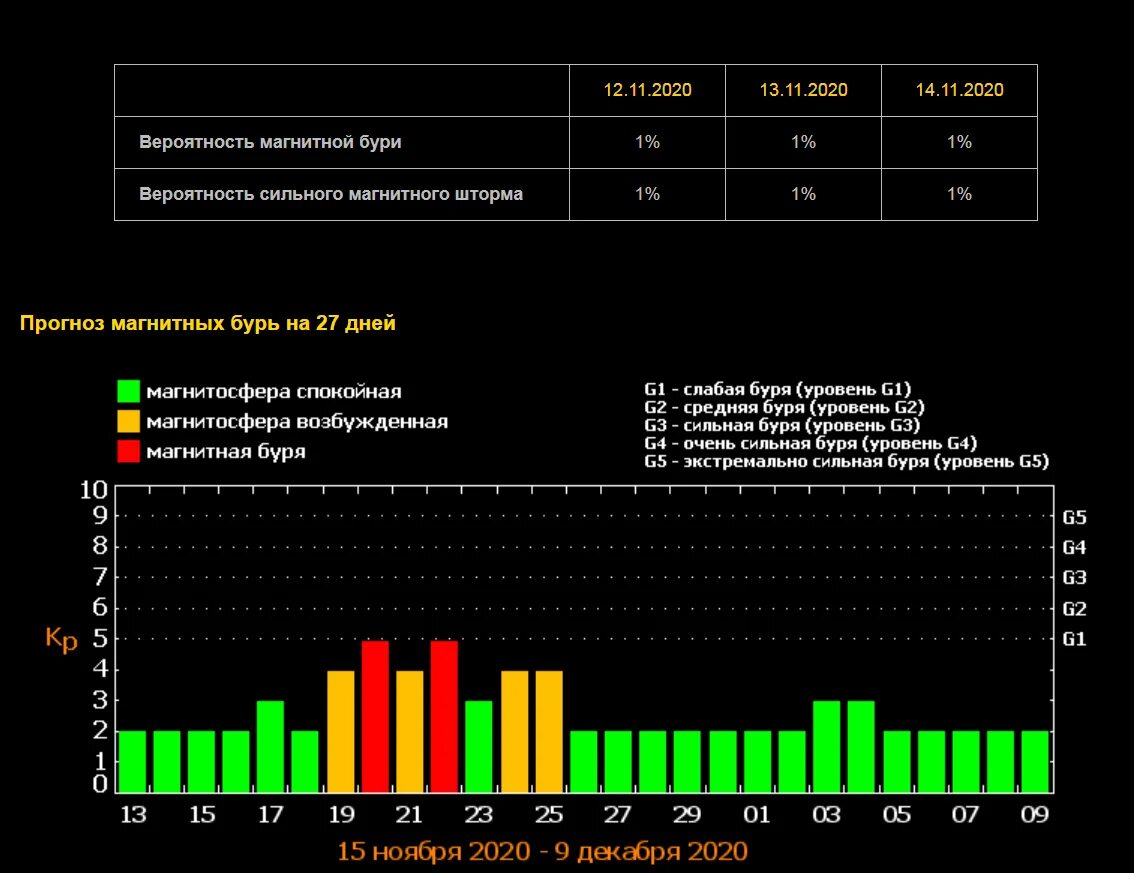Click the red bar for day 20
The image size is (1134, 873).
pyautogui.click(x=375, y=717)
